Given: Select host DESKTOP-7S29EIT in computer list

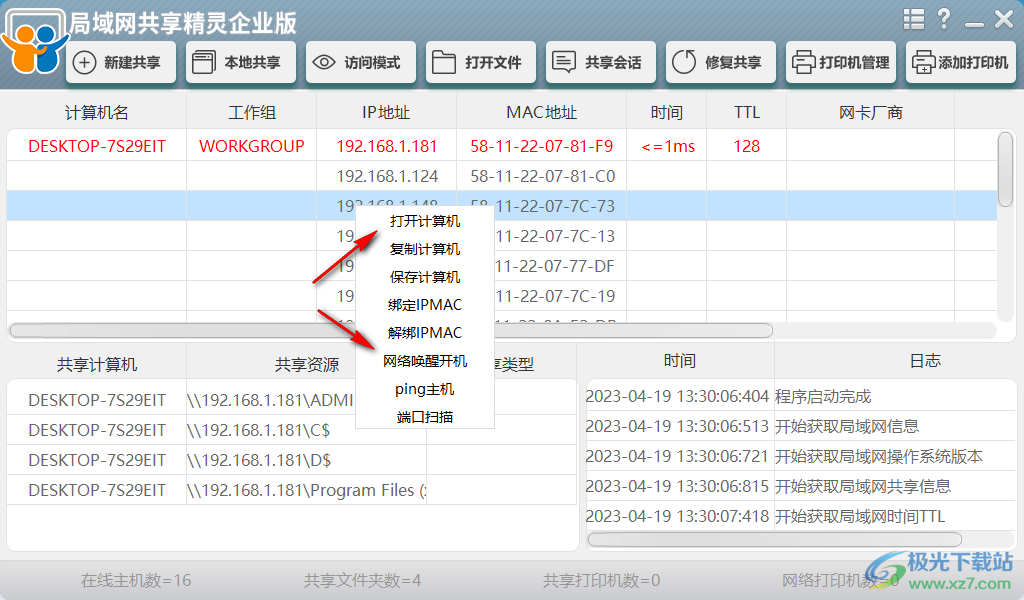Looking at the screenshot, I should 97,146.
